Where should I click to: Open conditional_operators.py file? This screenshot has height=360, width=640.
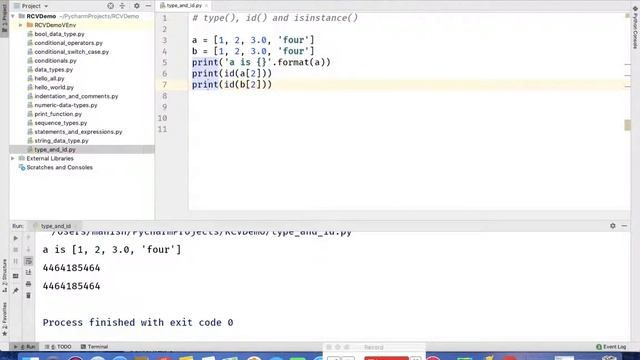[69, 43]
